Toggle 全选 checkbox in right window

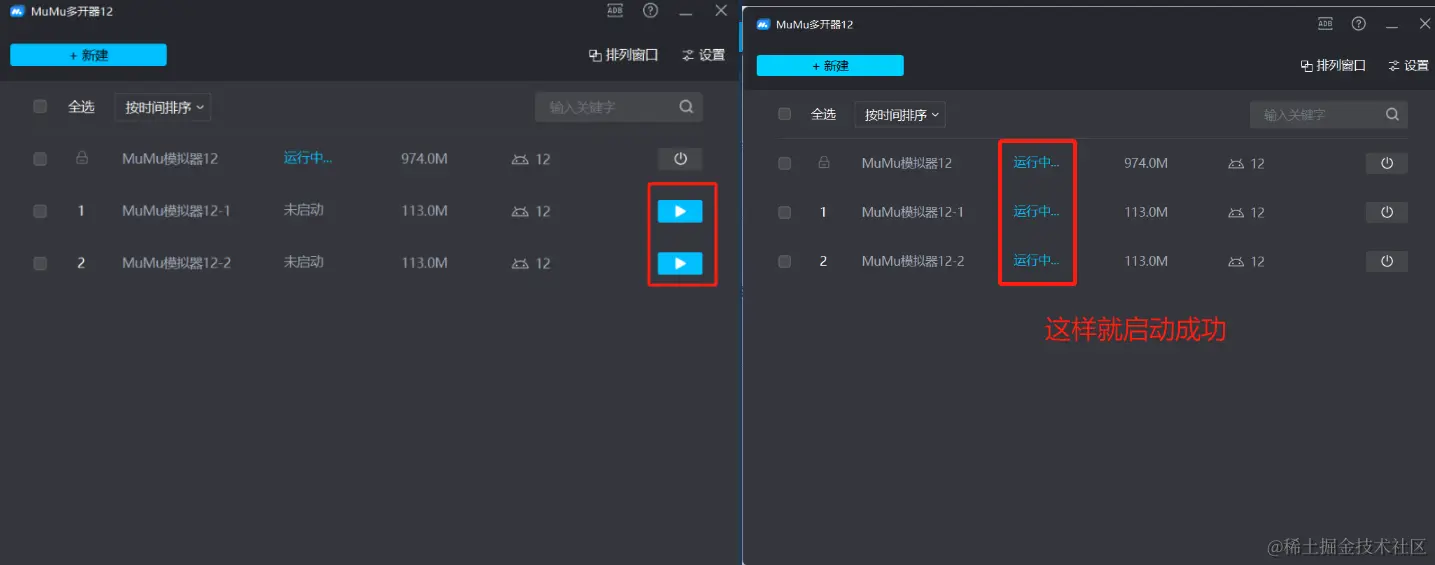coord(784,114)
